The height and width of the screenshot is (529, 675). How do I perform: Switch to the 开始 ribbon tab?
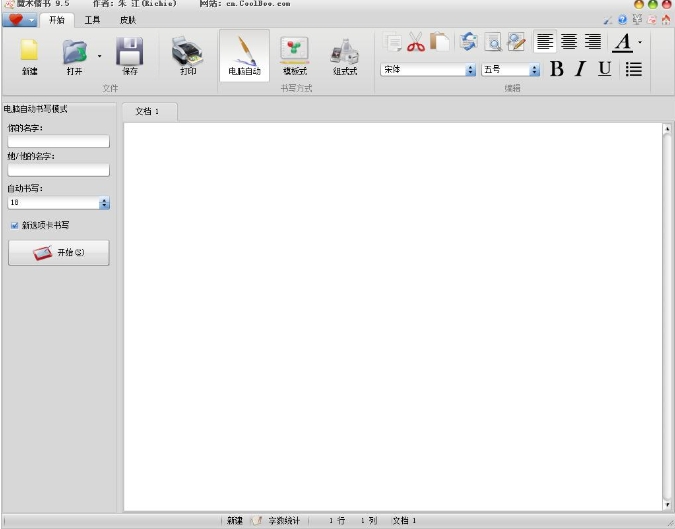56,20
